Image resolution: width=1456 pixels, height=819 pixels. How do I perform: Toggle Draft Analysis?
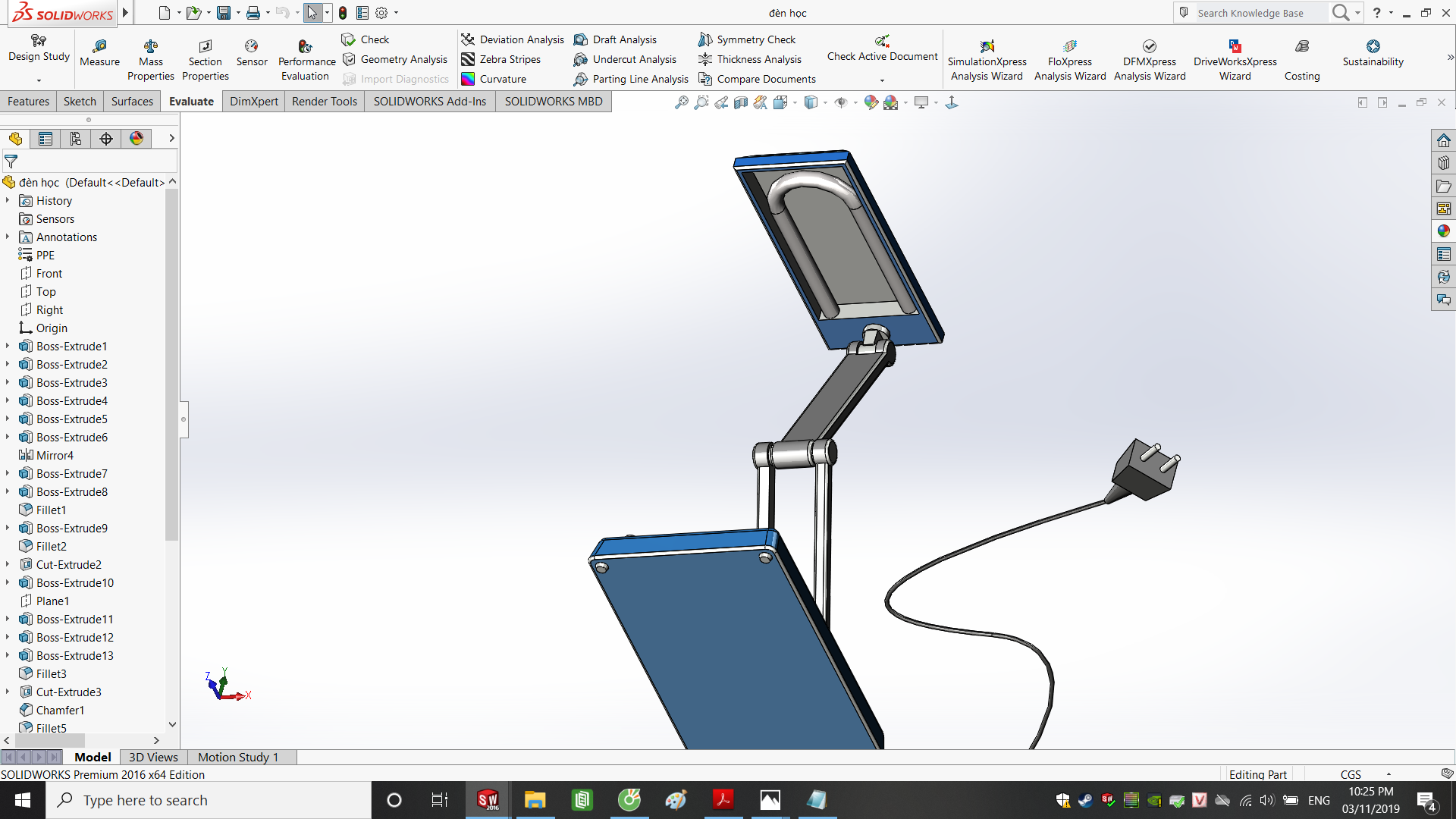click(615, 39)
